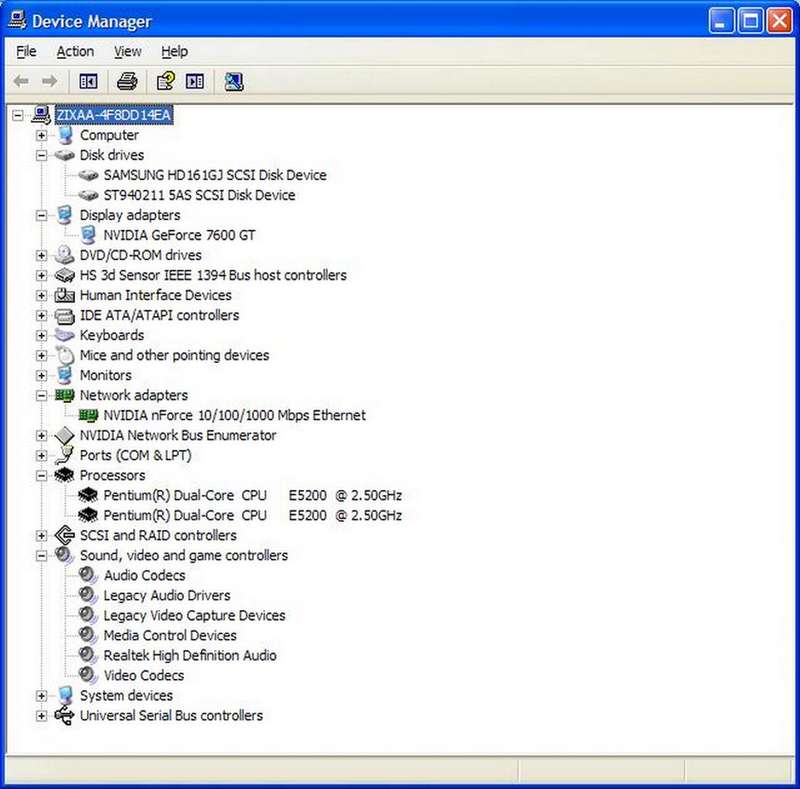The width and height of the screenshot is (800, 789).
Task: Click the Forward arrow toolbar button
Action: [x=49, y=81]
